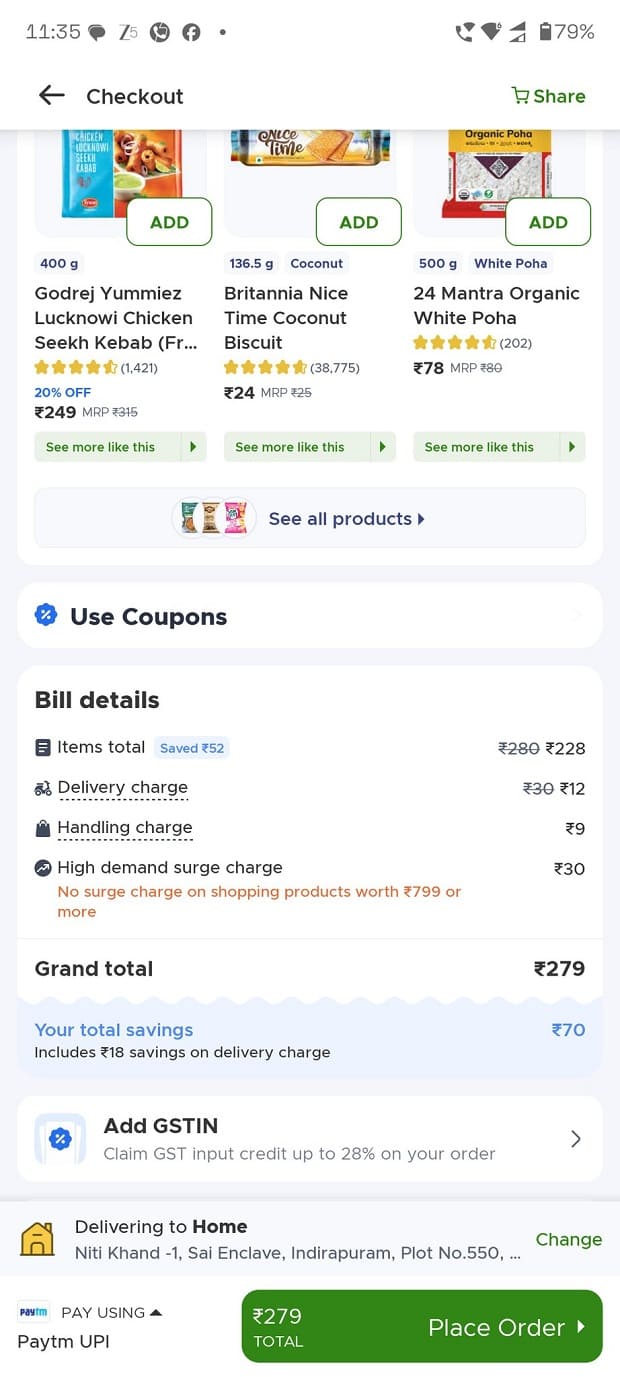Expand See more like this under White Poha
This screenshot has width=620, height=1377.
[499, 447]
